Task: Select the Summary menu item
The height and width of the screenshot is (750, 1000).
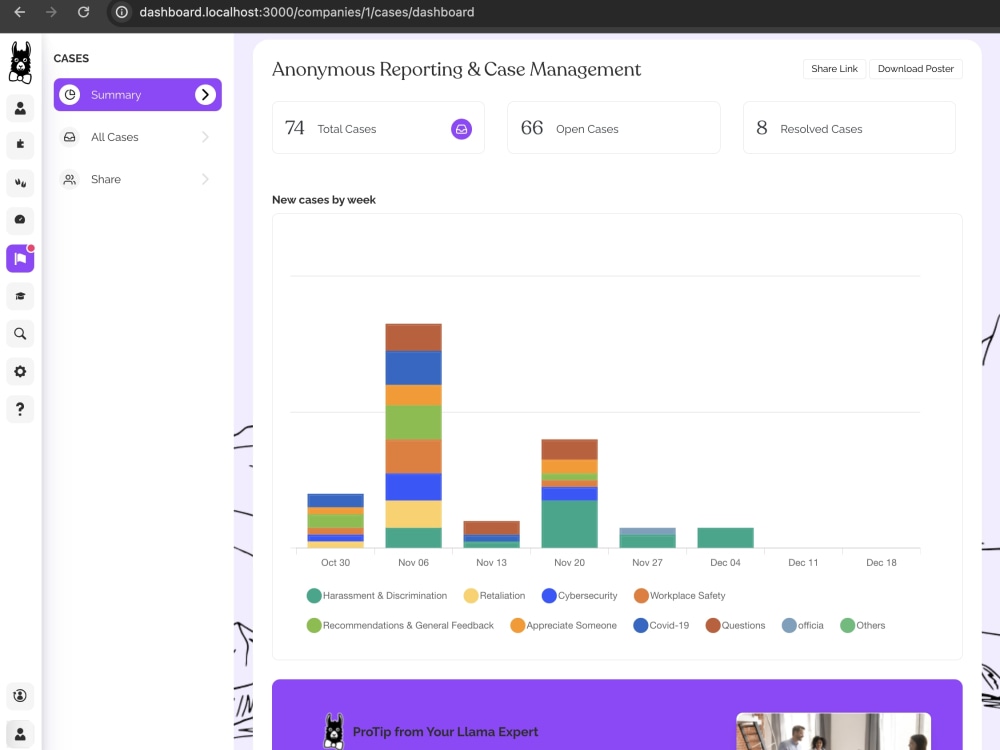Action: click(x=138, y=94)
